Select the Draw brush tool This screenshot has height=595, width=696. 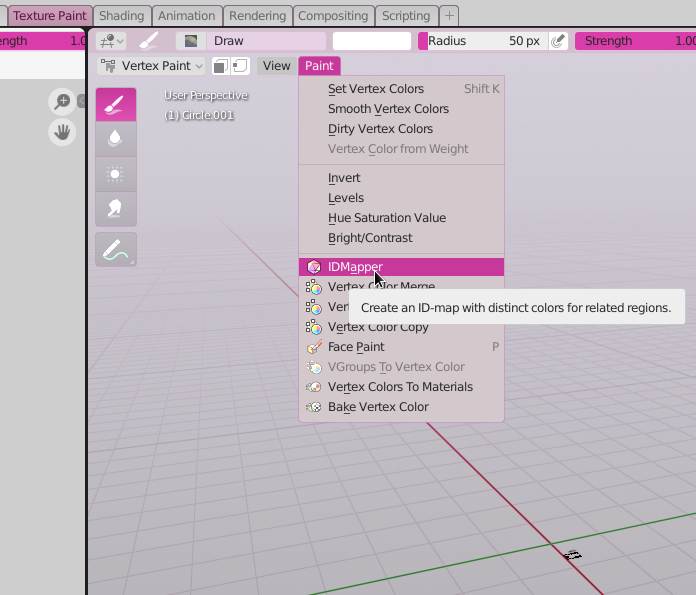pyautogui.click(x=116, y=105)
